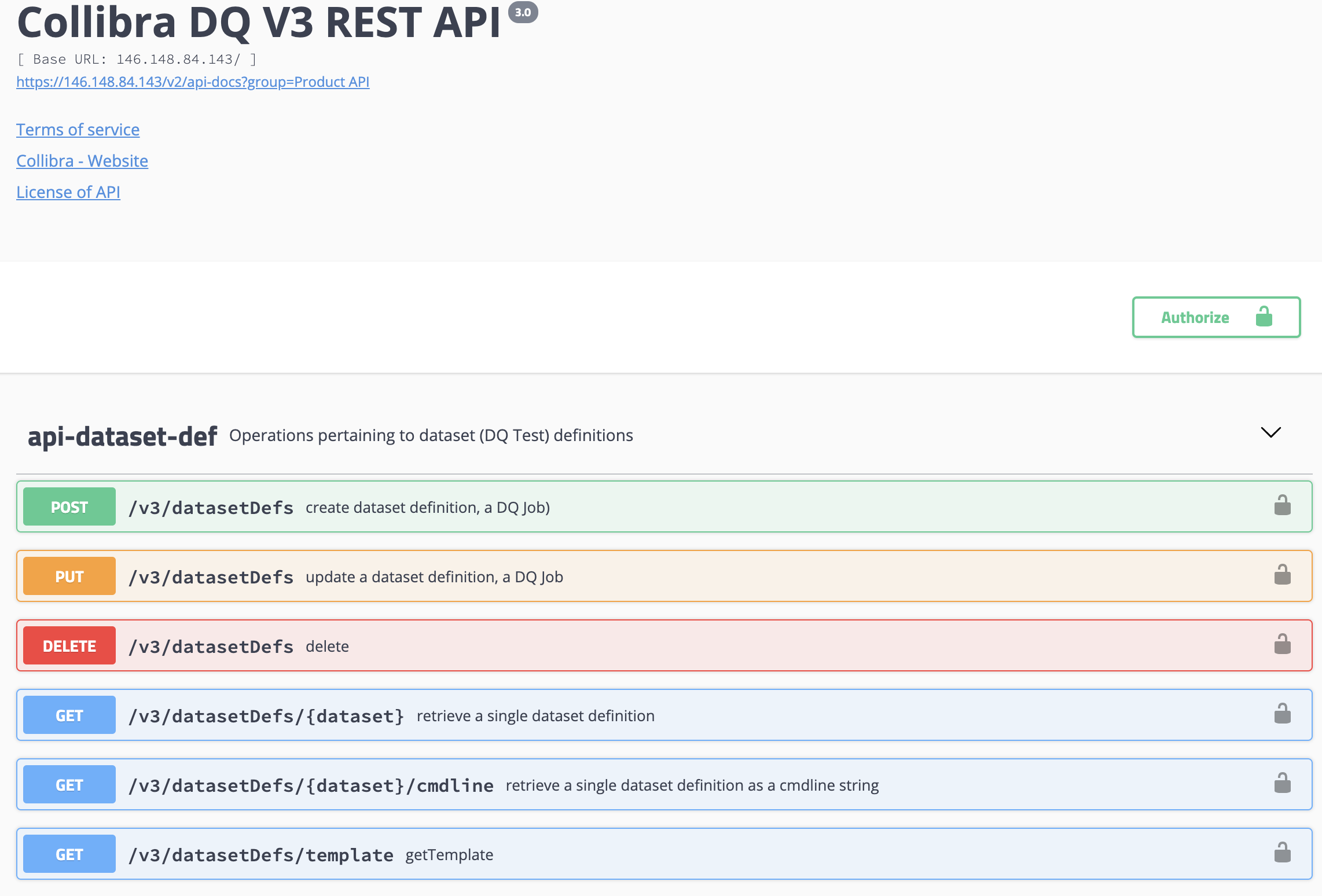Click 'update a dataset definition, a DQ Job' text
This screenshot has width=1322, height=896.
pyautogui.click(x=434, y=577)
